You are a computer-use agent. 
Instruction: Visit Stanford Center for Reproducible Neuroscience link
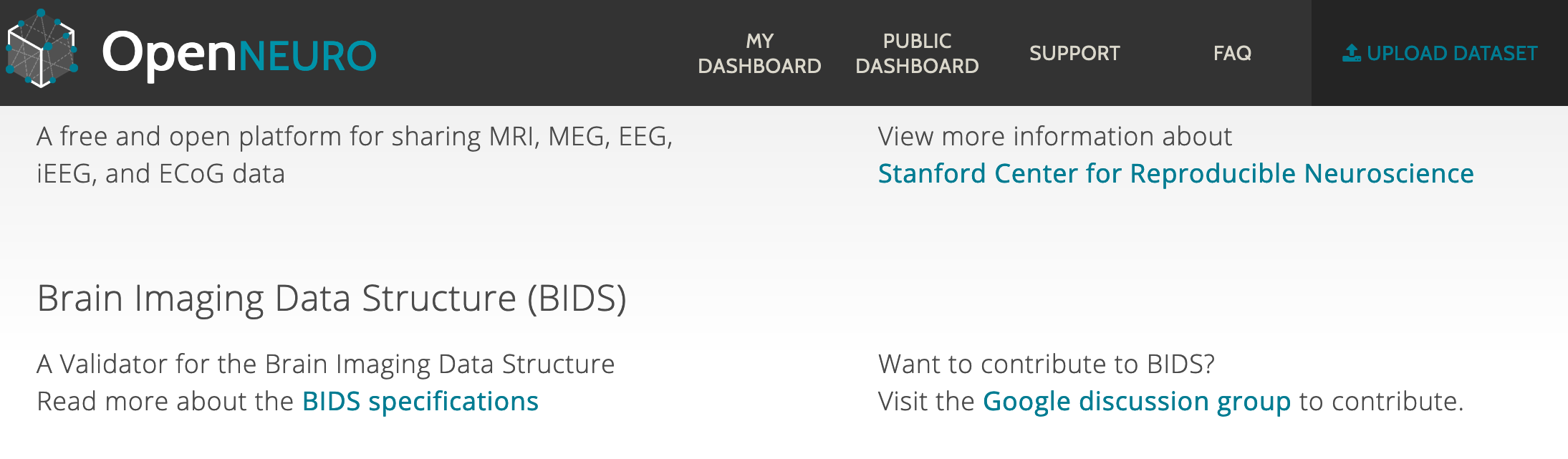[x=1175, y=174]
